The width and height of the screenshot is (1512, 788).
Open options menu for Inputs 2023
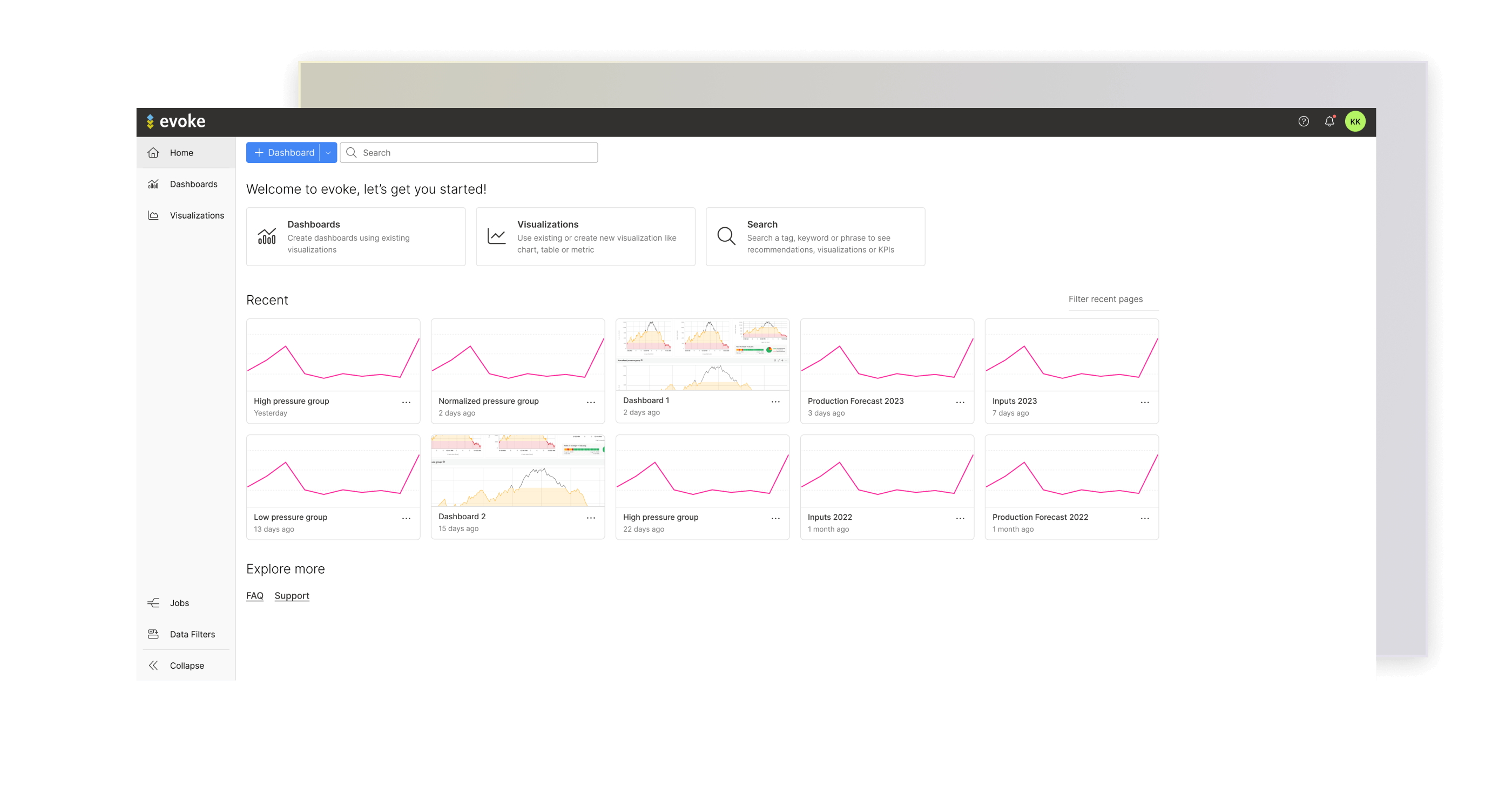click(1145, 403)
